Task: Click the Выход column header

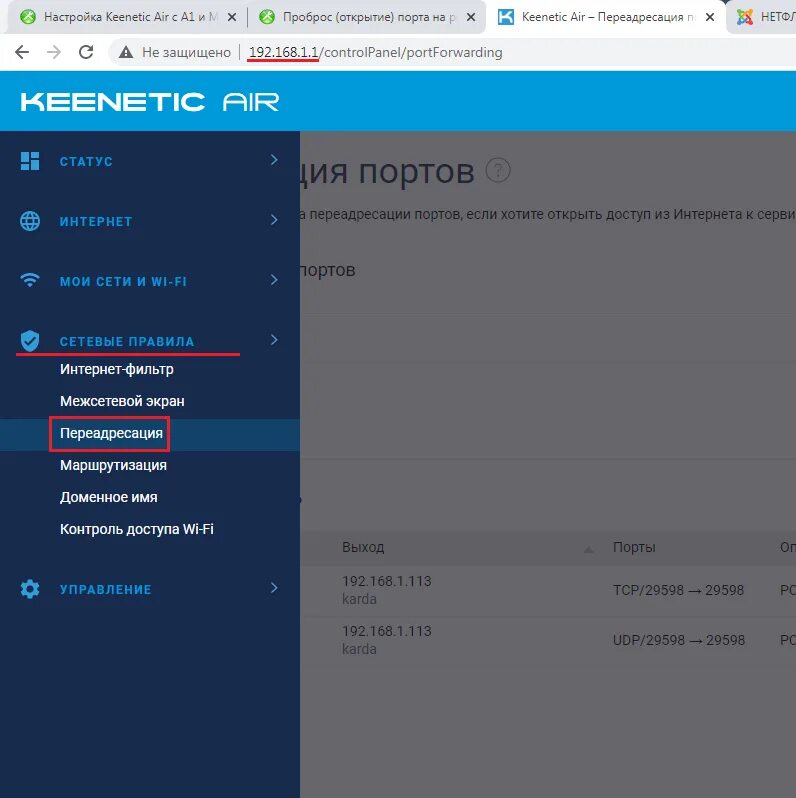Action: click(363, 547)
